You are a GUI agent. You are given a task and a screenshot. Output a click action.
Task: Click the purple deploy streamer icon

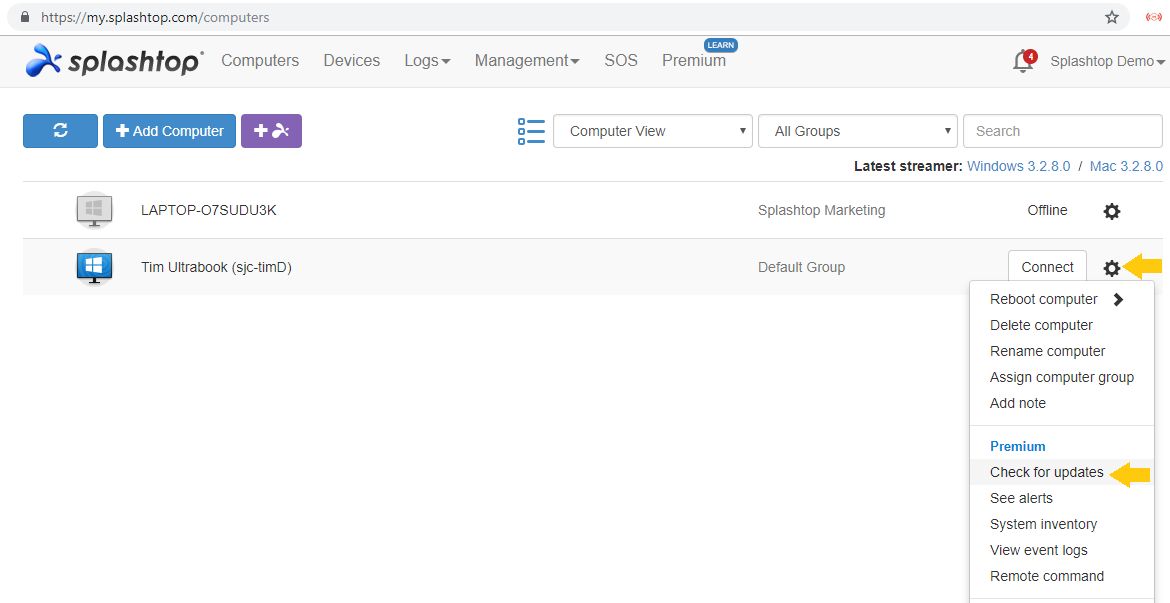tap(271, 130)
